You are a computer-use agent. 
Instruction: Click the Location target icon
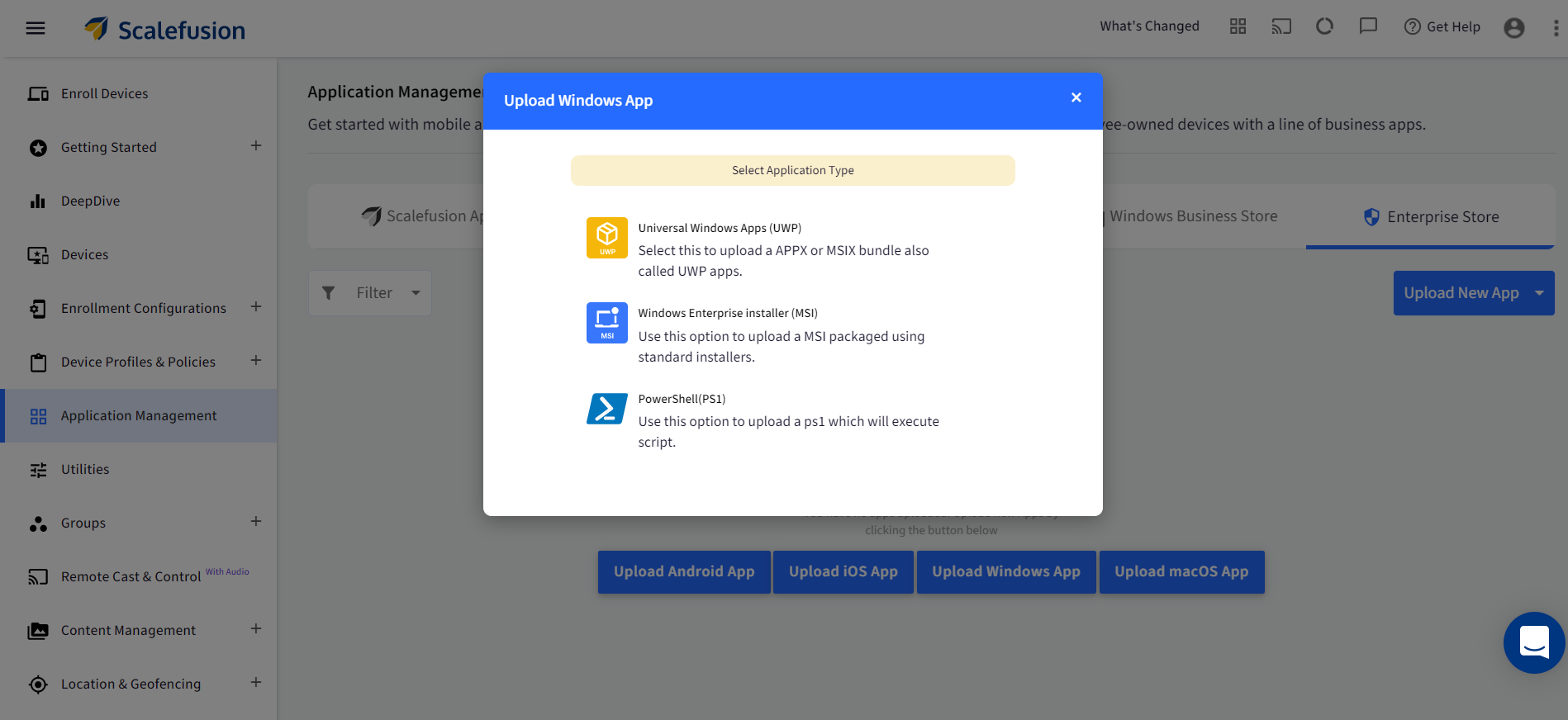[x=38, y=684]
